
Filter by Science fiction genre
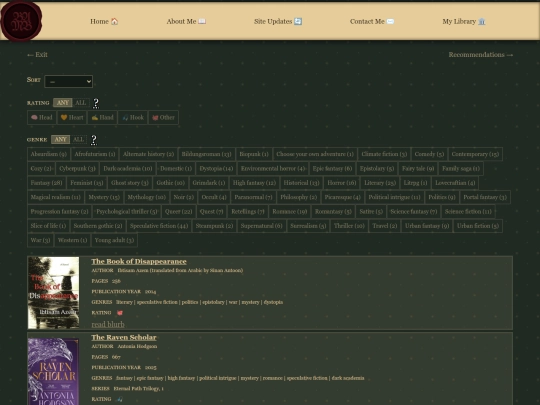(x=468, y=211)
